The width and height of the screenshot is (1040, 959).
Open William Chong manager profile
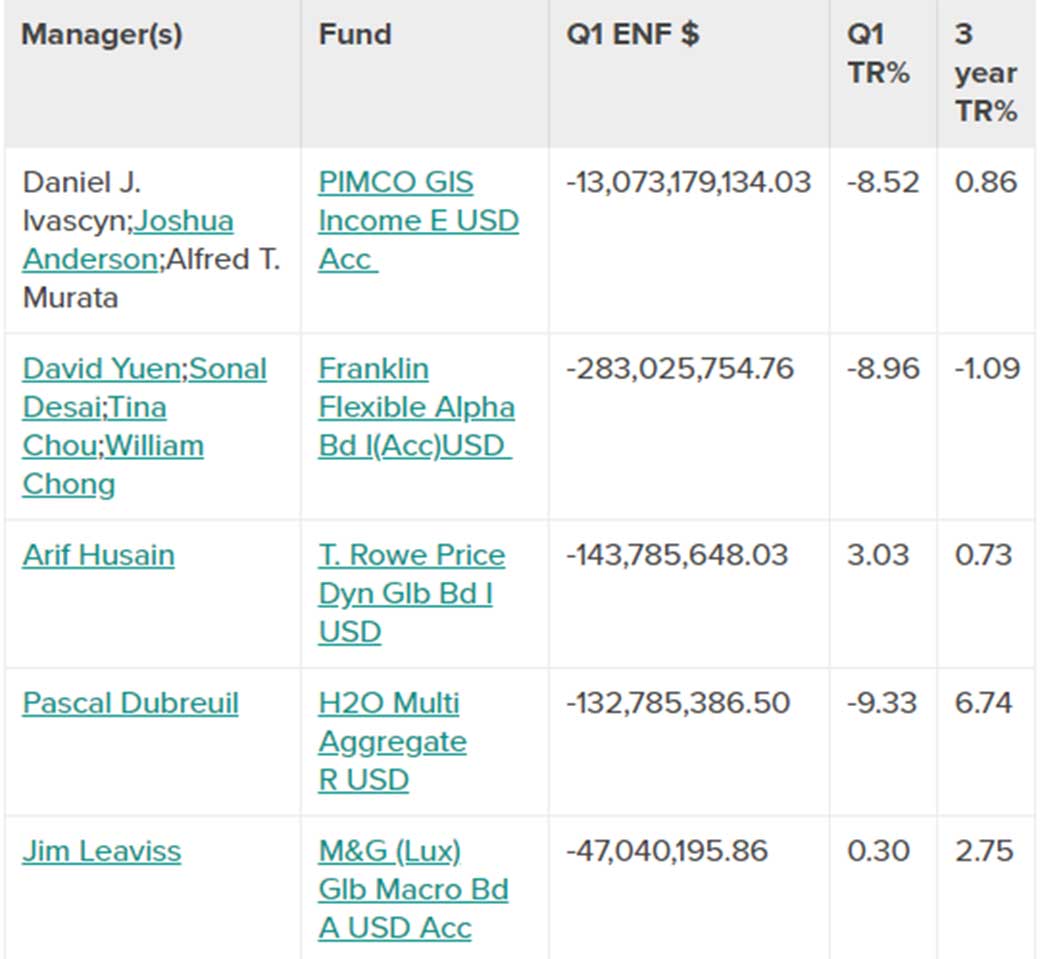click(x=113, y=465)
